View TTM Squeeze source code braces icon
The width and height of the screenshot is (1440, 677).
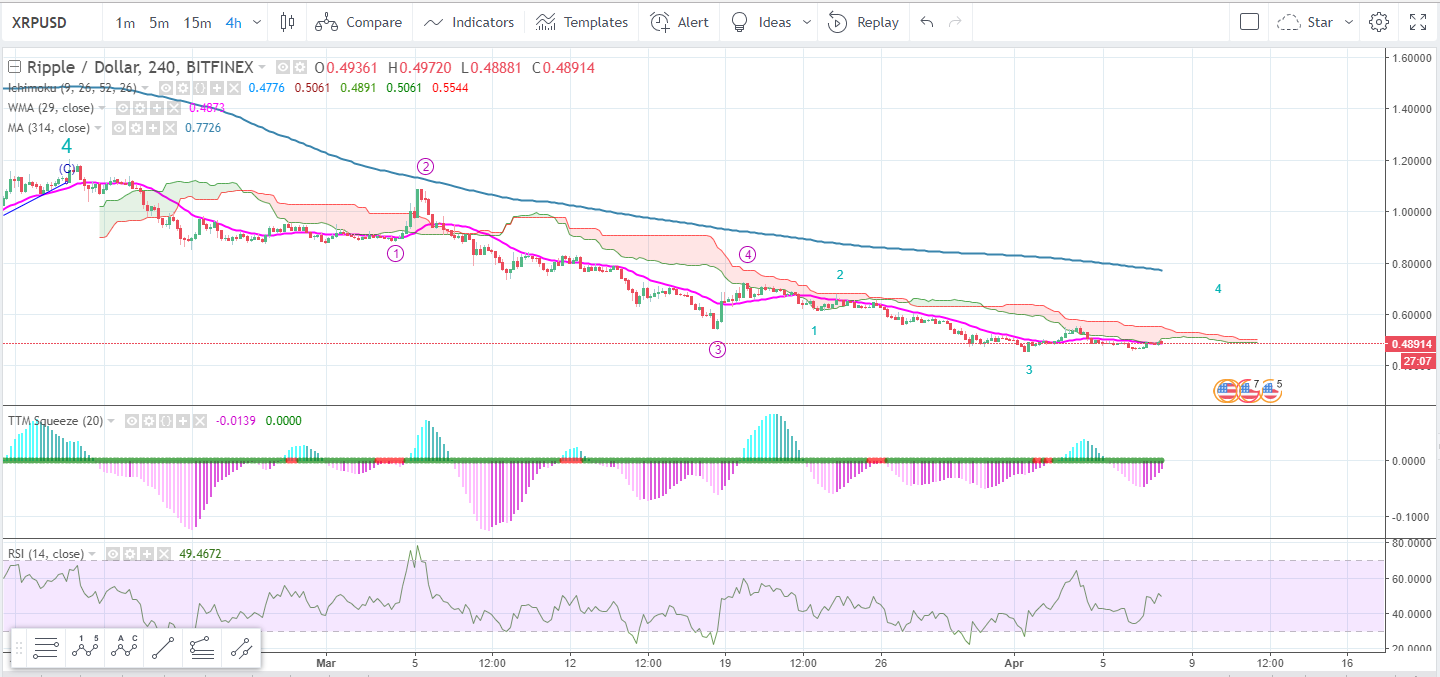[166, 421]
